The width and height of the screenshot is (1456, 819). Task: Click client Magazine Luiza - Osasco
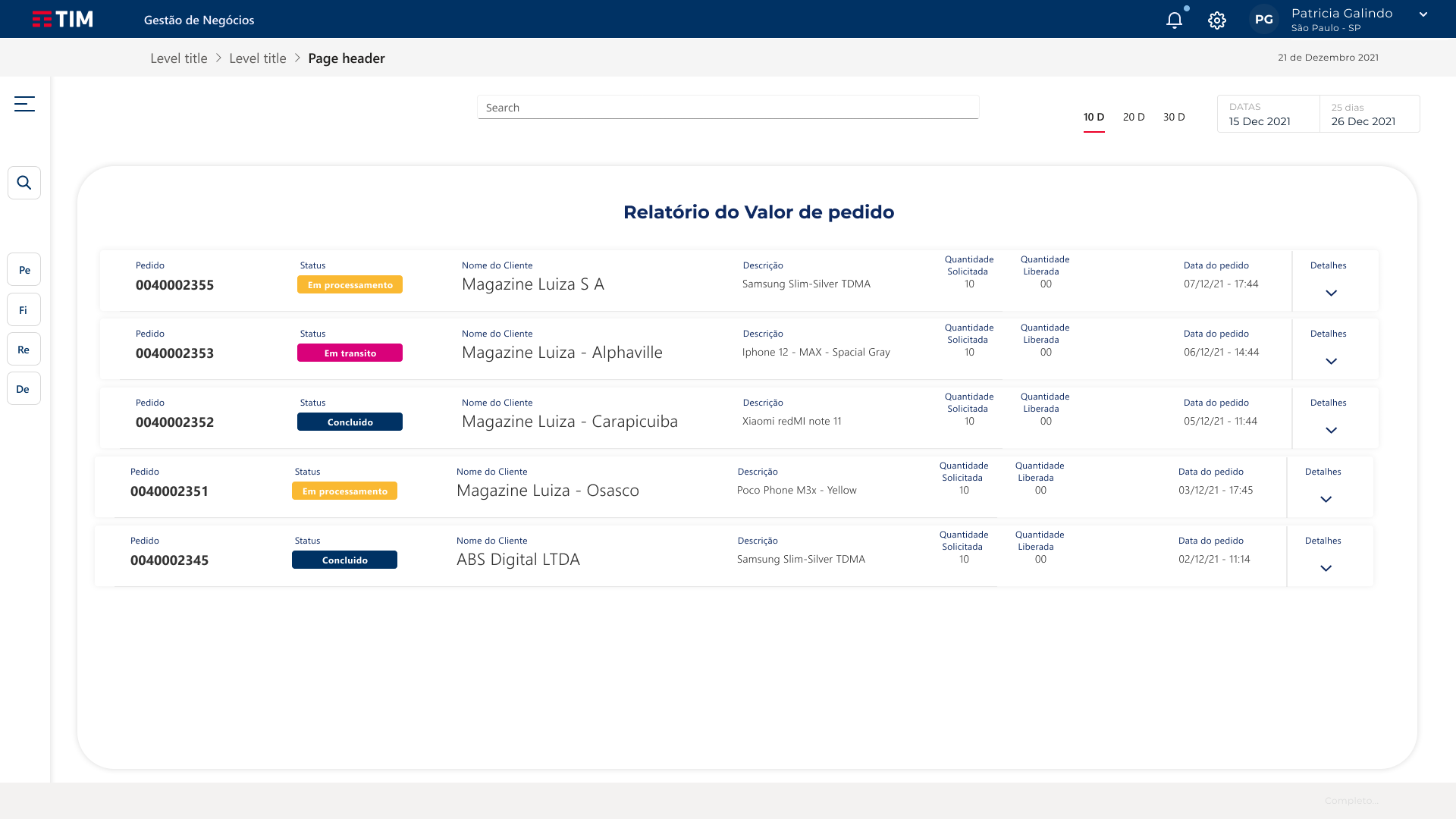[548, 491]
